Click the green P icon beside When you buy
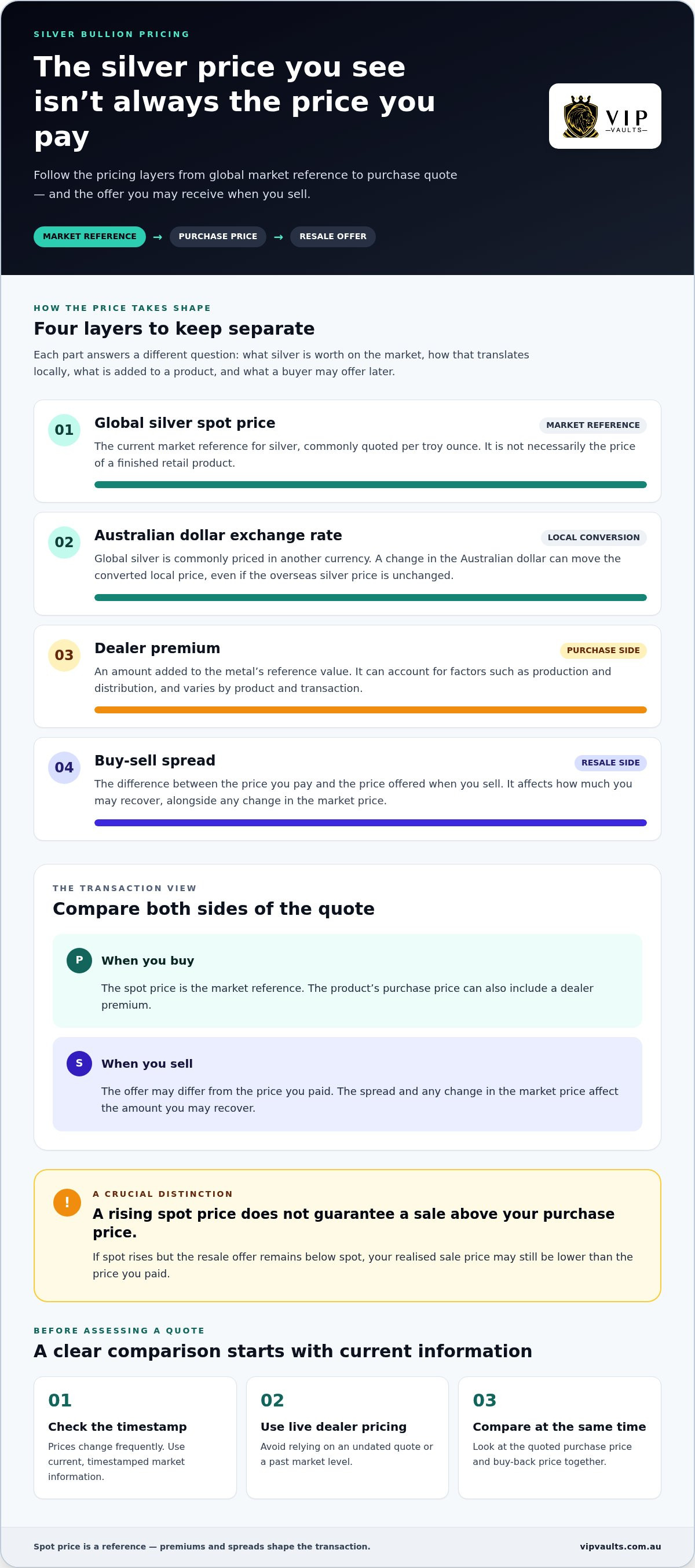The image size is (695, 1568). [x=79, y=960]
